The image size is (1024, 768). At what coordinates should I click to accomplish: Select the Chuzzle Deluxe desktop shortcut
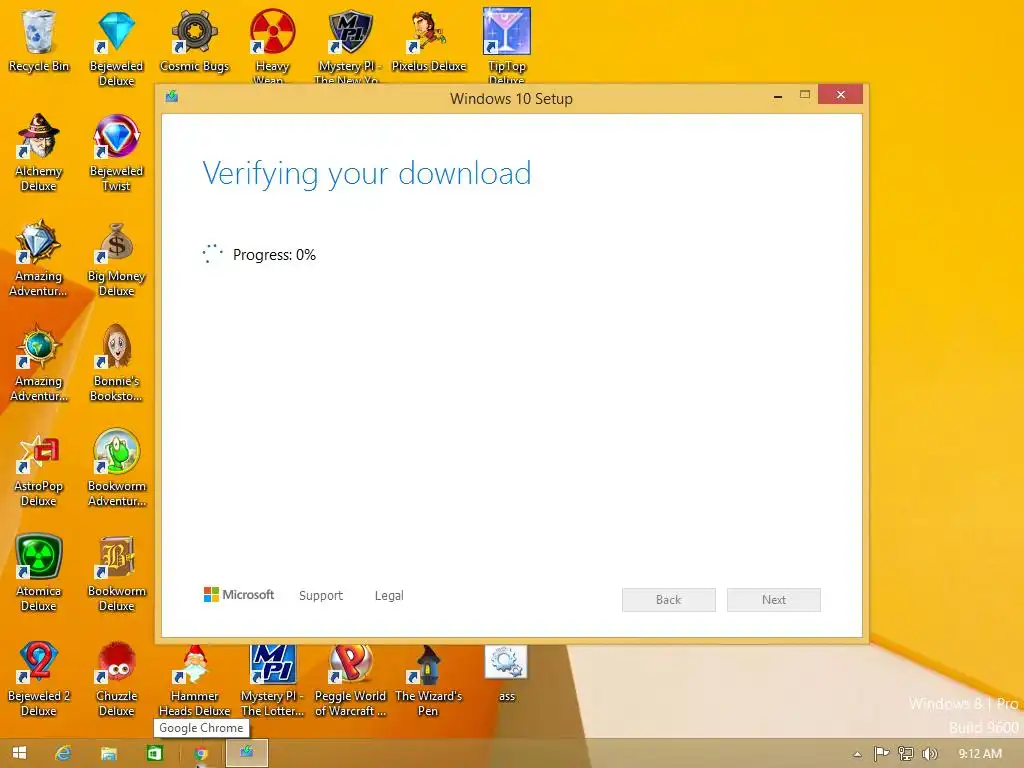coord(116,678)
